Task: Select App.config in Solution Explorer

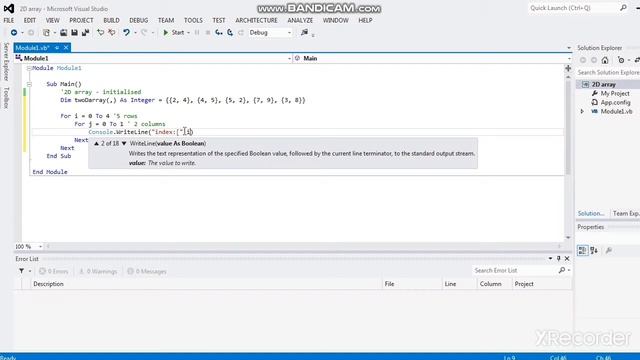Action: point(615,102)
